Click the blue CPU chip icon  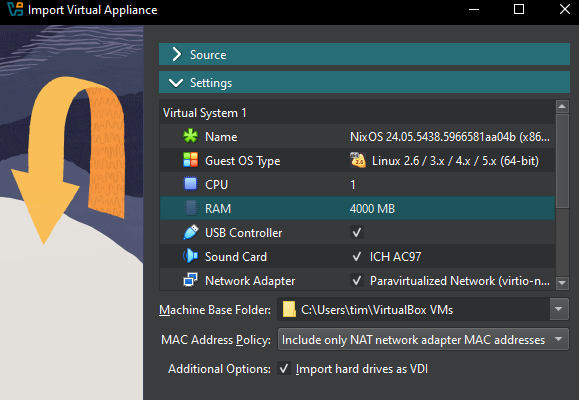point(191,184)
